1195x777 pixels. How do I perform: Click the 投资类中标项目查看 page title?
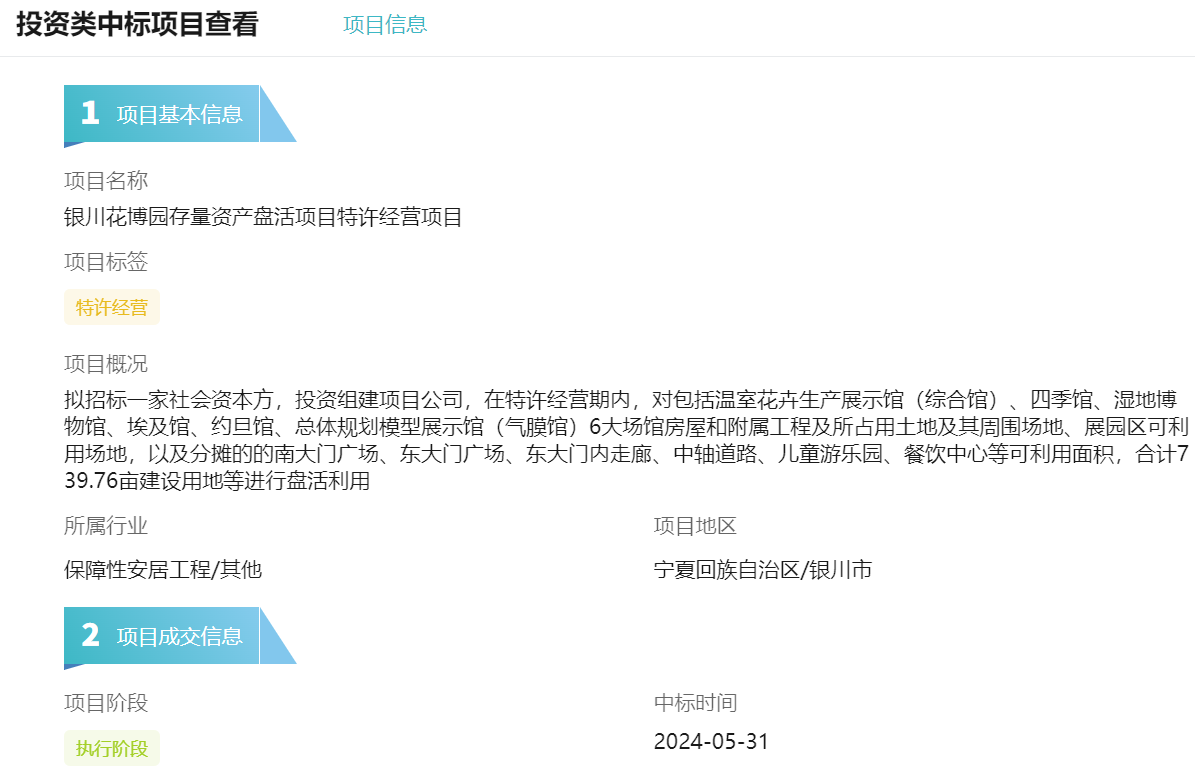coord(137,24)
